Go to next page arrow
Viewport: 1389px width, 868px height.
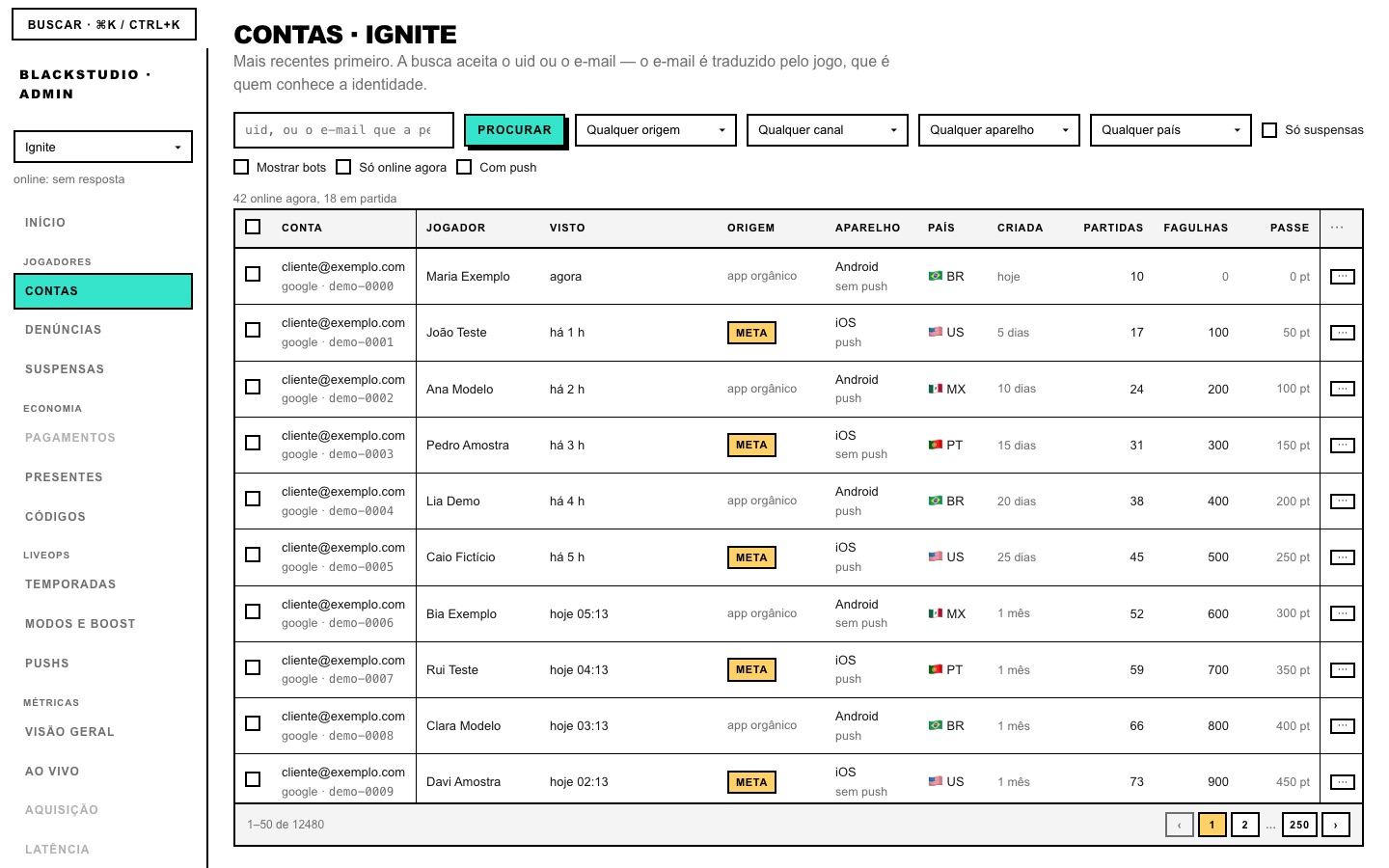(x=1336, y=825)
